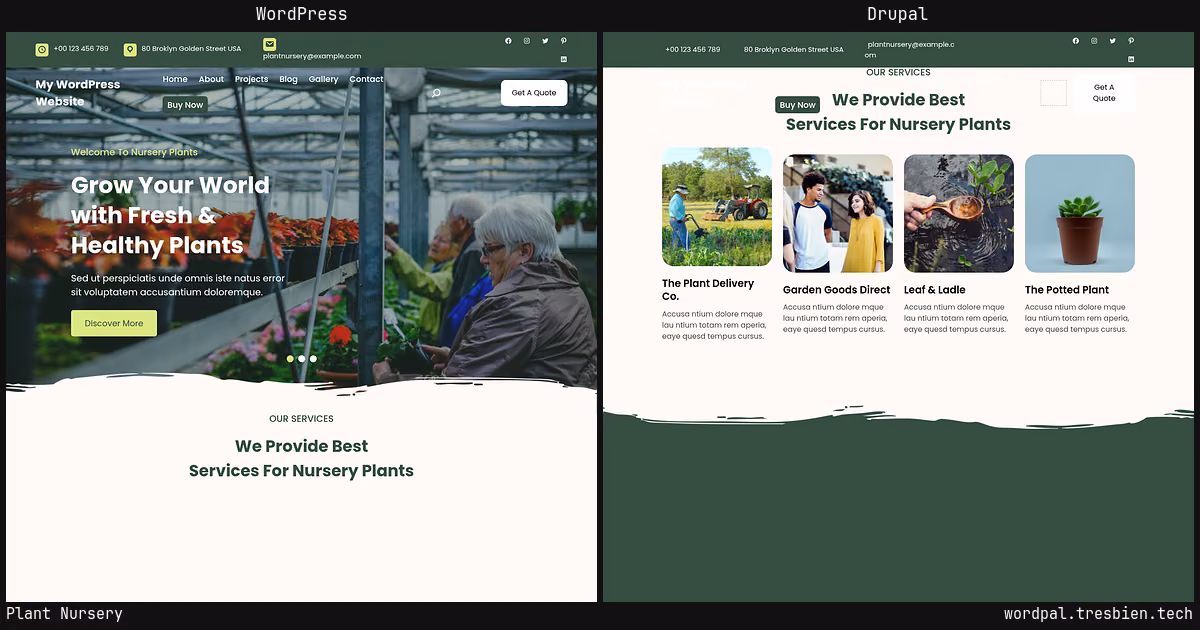Open the Blog menu item in WordPress nav
The height and width of the screenshot is (630, 1200).
pyautogui.click(x=288, y=79)
